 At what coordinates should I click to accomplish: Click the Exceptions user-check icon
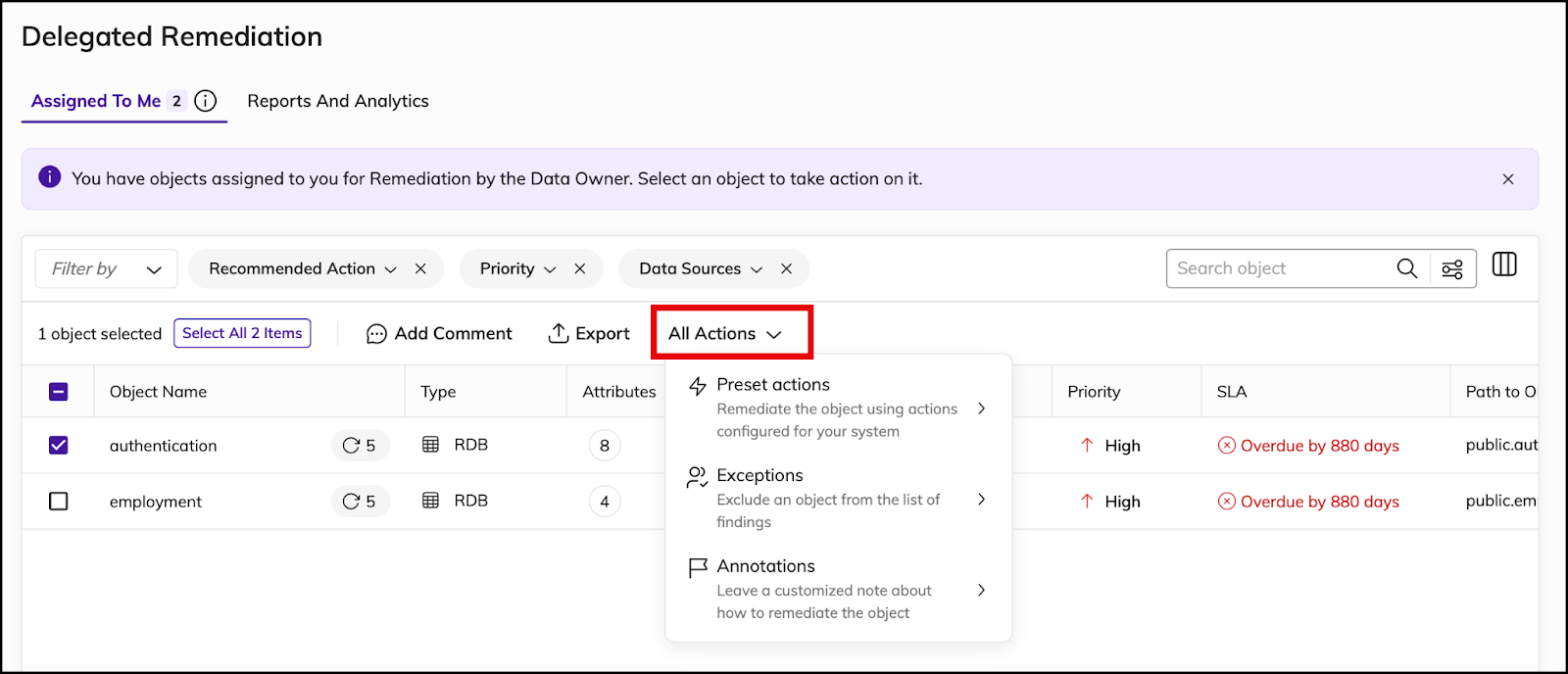[x=698, y=477]
